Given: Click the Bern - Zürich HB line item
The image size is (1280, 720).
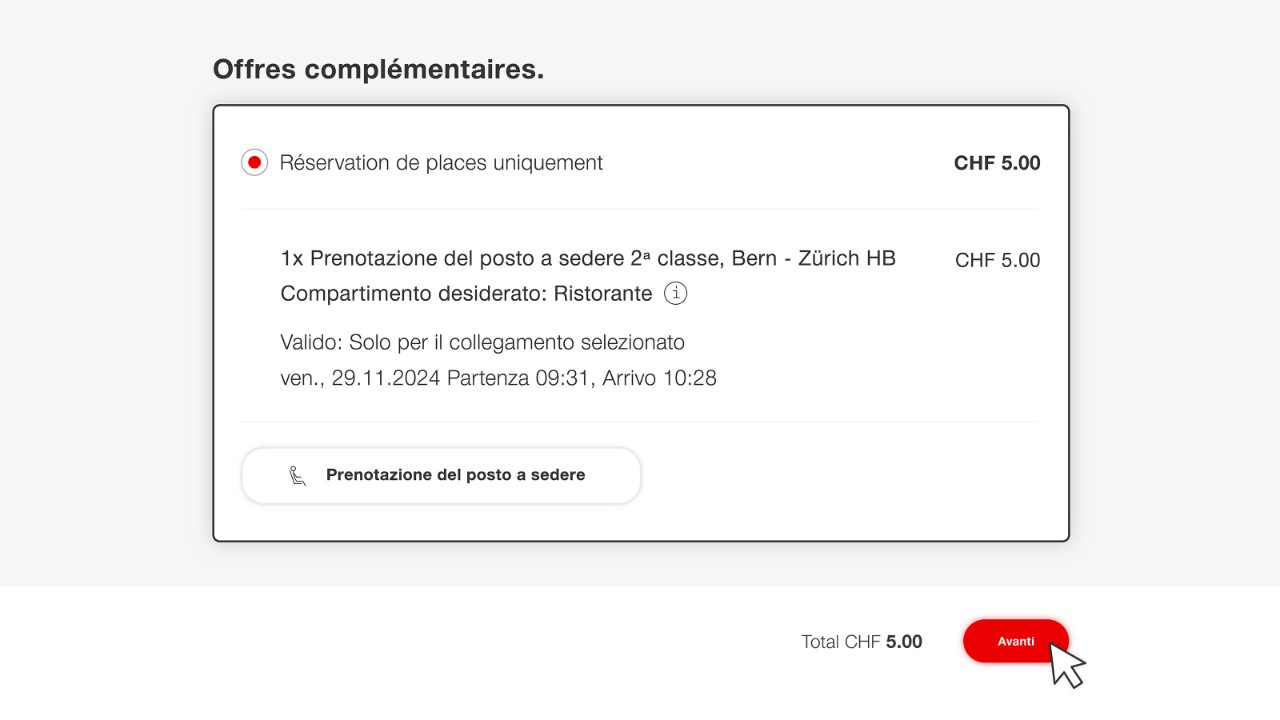Looking at the screenshot, I should (588, 258).
